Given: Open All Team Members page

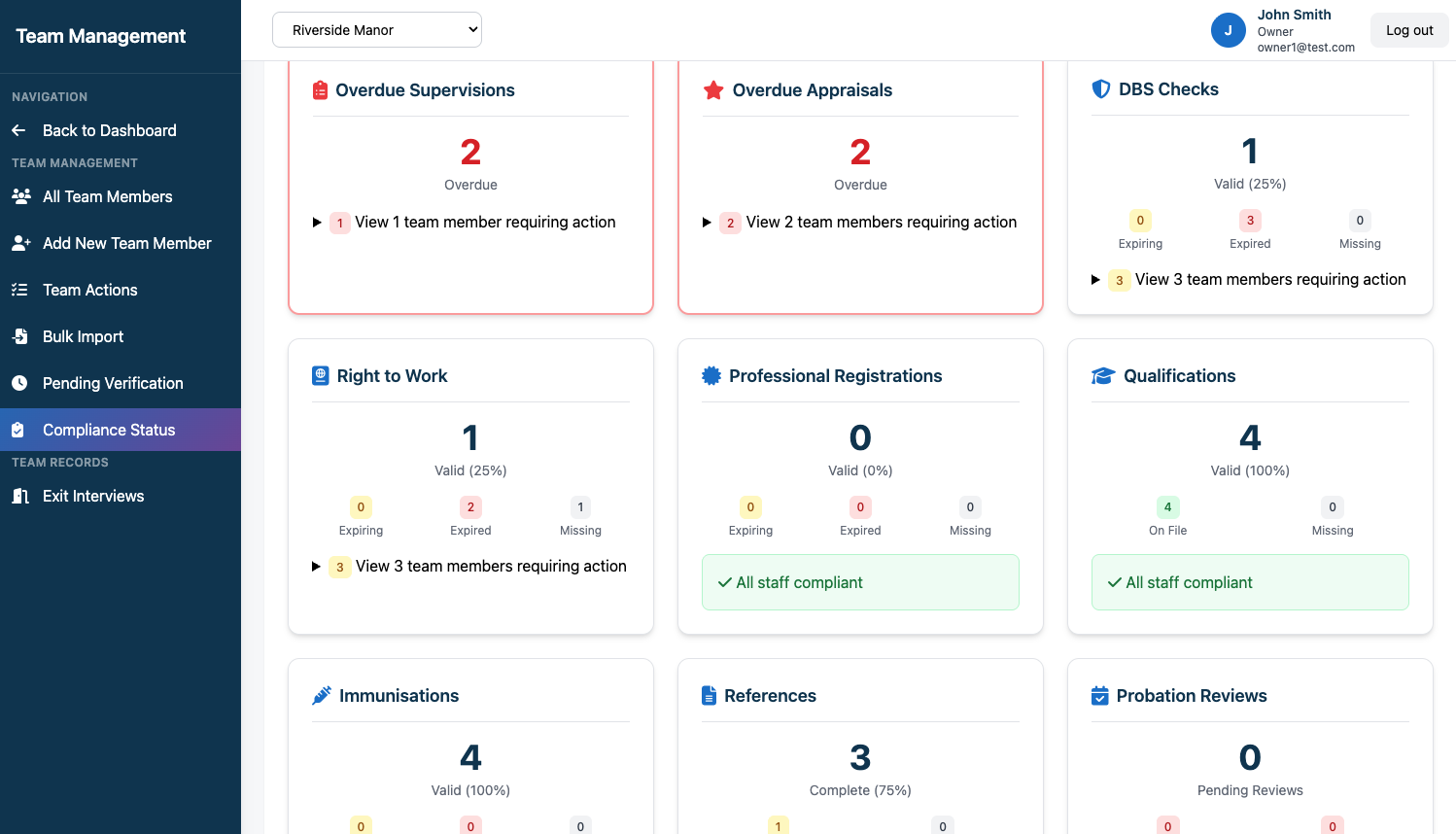Looking at the screenshot, I should [107, 196].
